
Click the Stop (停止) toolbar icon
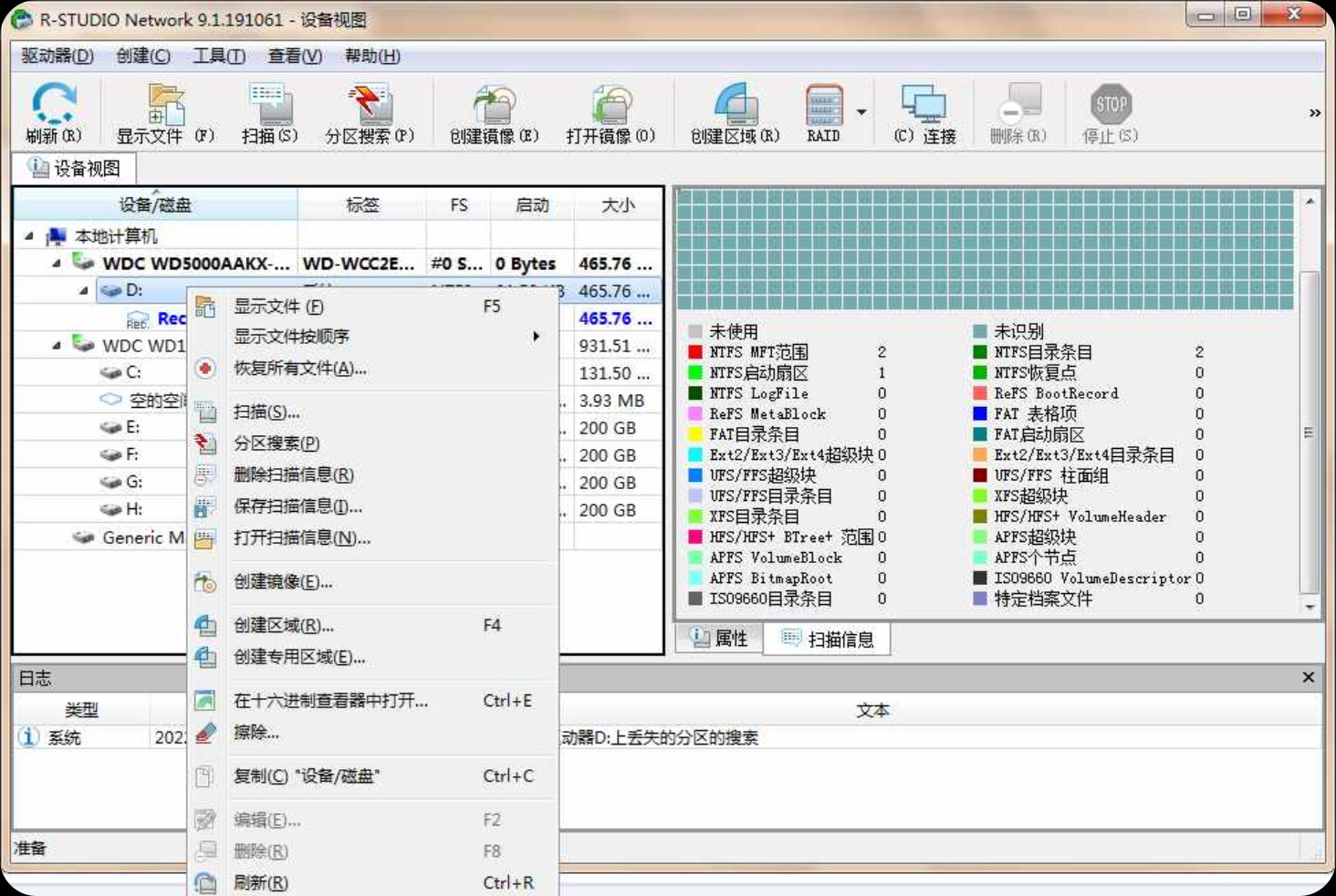[x=1111, y=112]
